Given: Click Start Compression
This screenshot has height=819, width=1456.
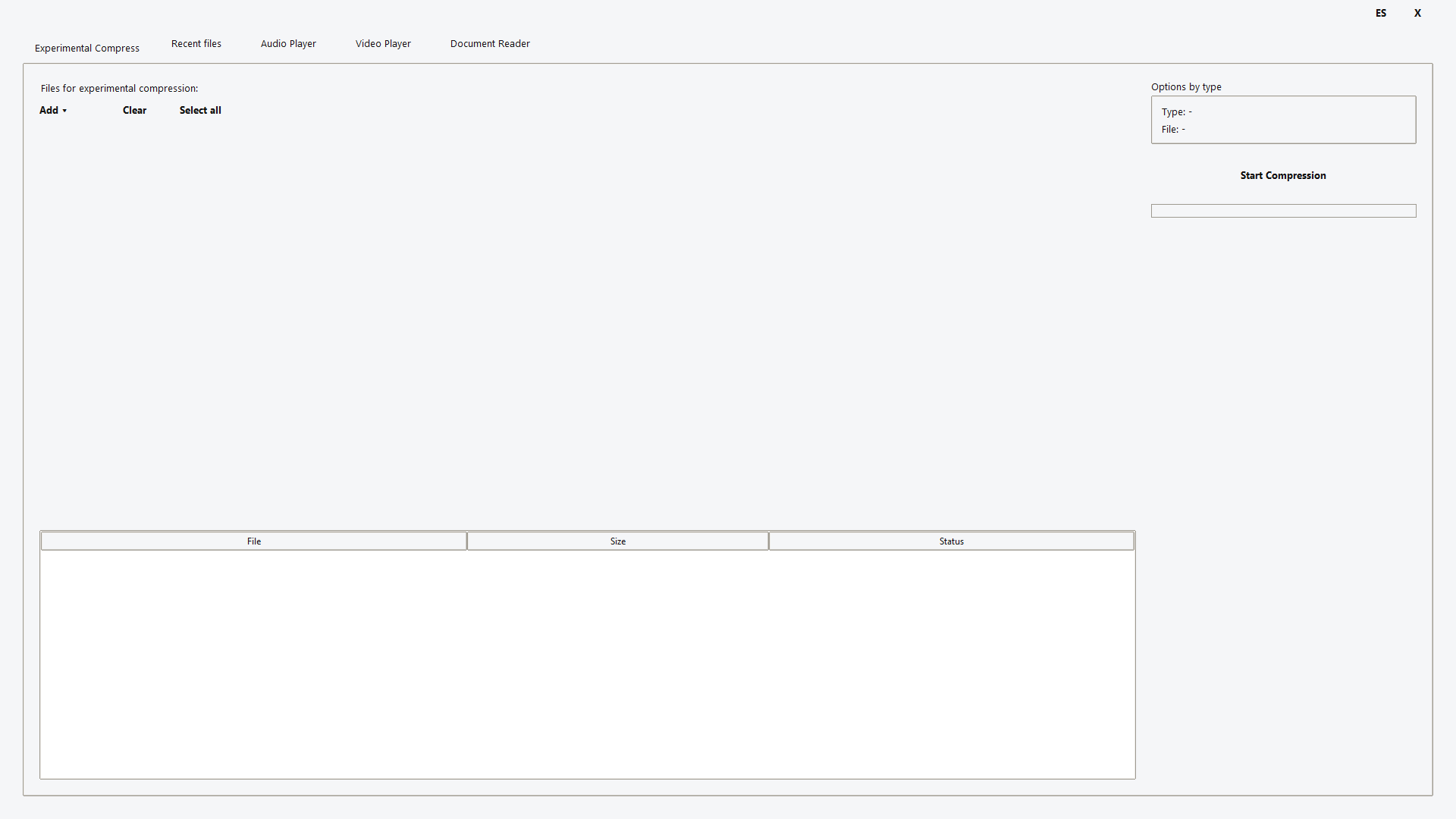Looking at the screenshot, I should click(1283, 175).
